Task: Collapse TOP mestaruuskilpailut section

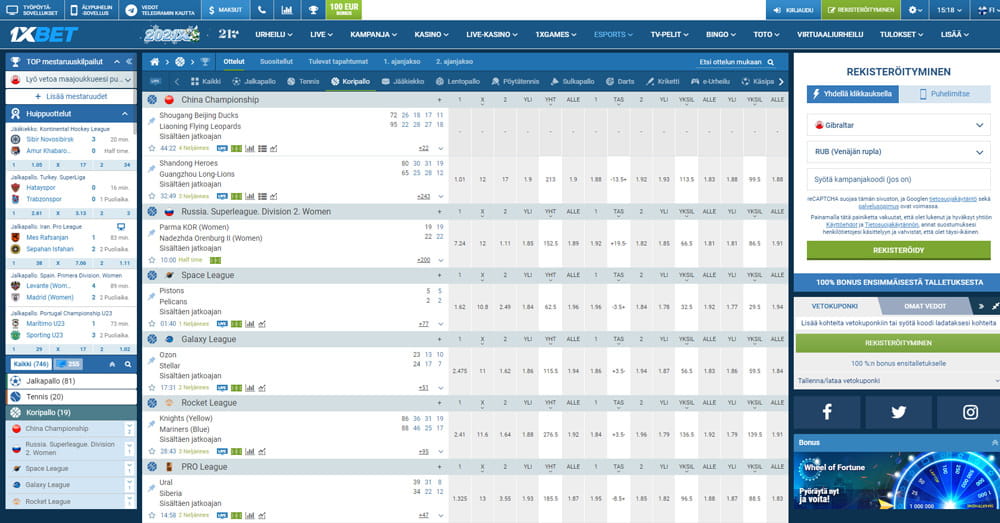Action: [x=117, y=61]
